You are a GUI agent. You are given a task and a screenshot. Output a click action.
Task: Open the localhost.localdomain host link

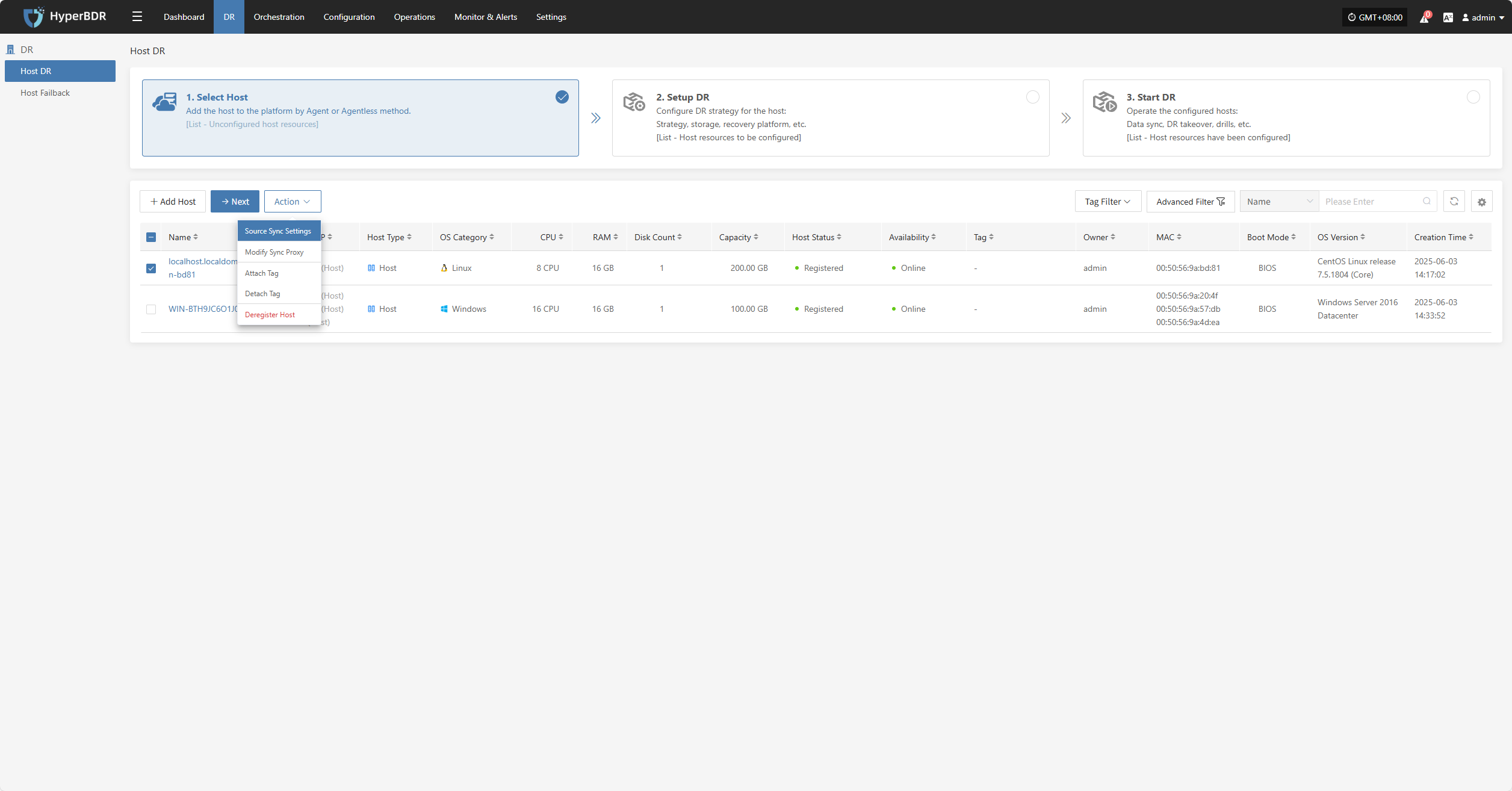coord(203,268)
